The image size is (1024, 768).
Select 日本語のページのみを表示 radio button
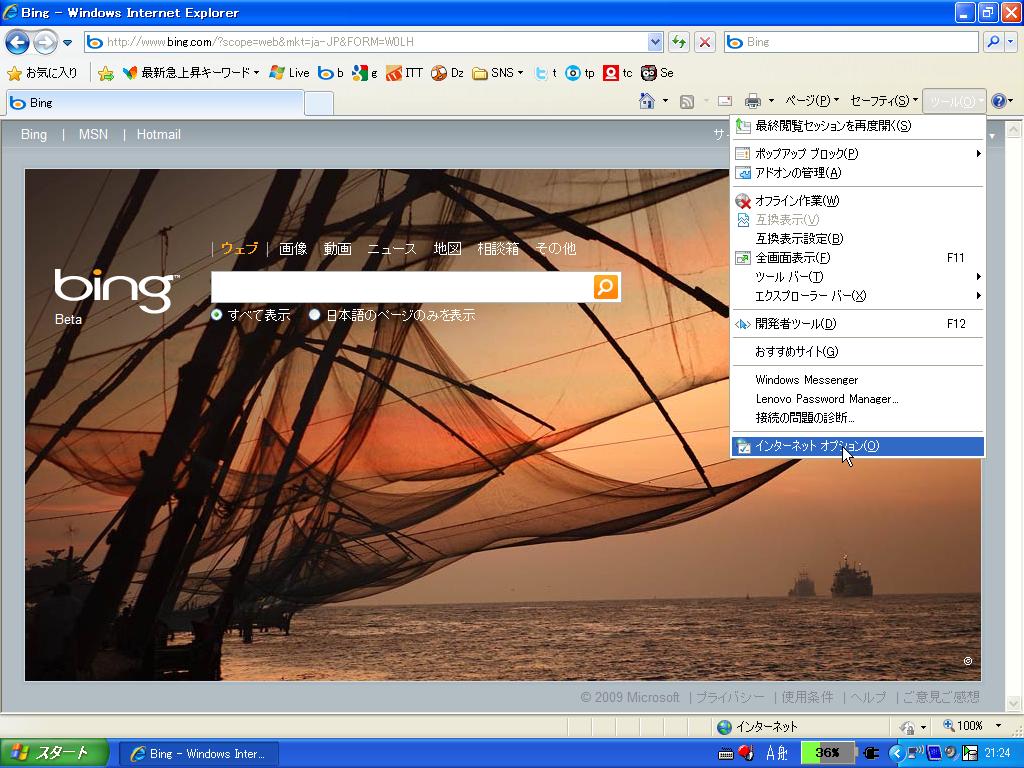pos(314,315)
